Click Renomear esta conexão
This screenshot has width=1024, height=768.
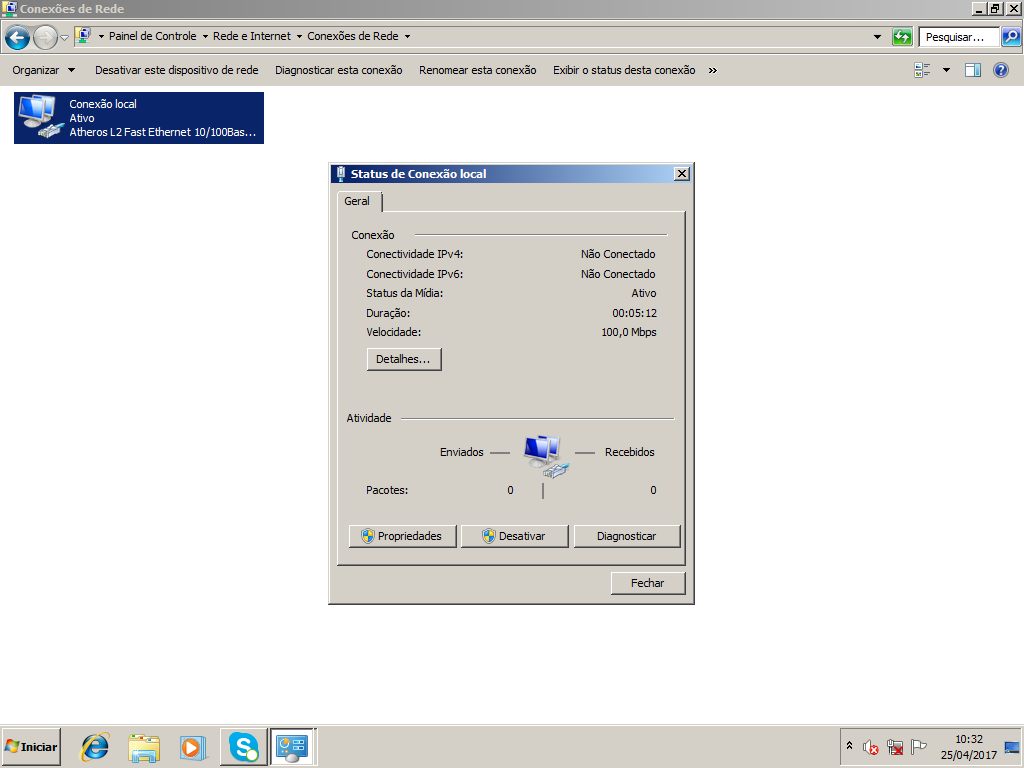pos(477,70)
